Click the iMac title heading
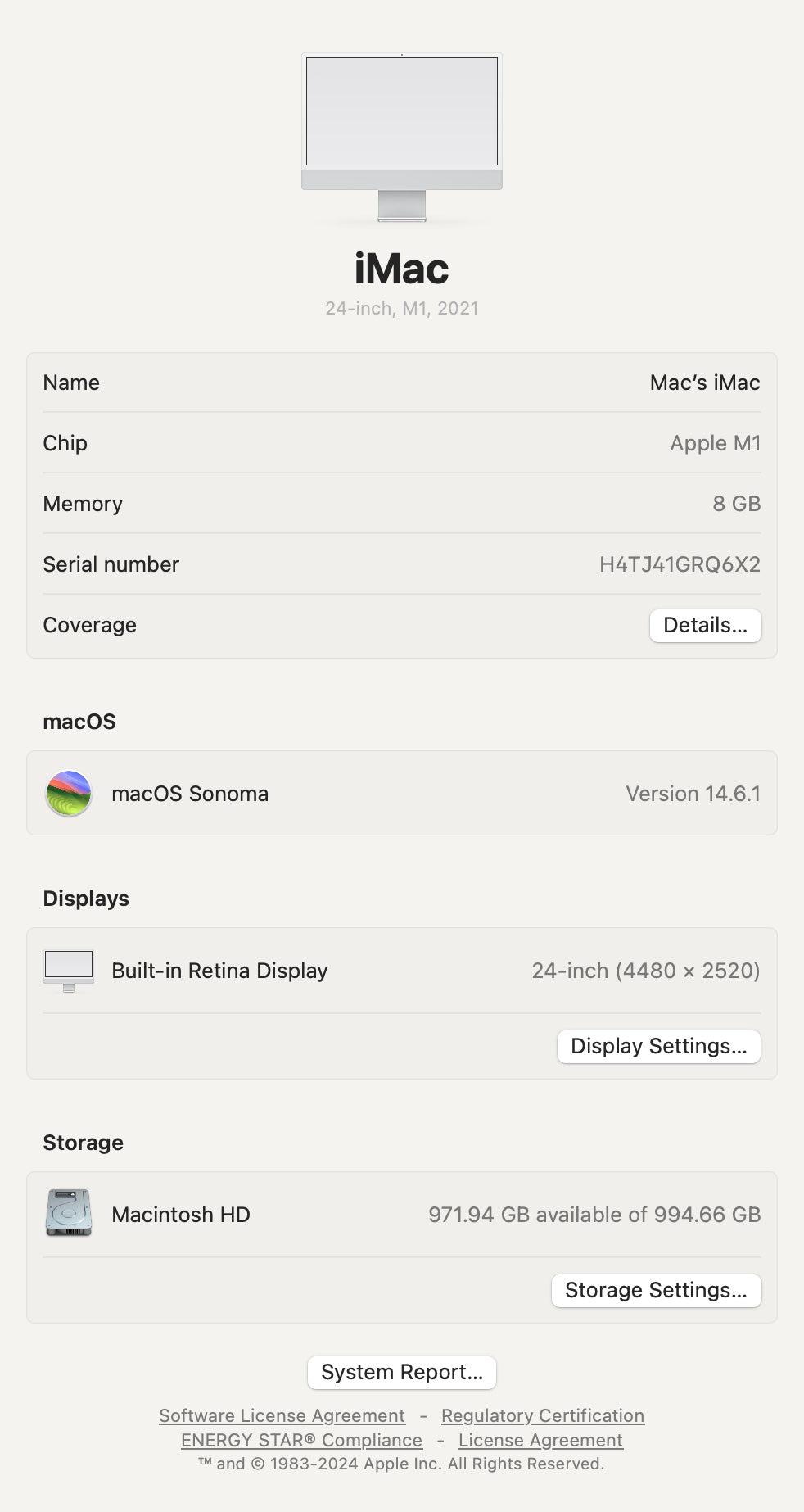This screenshot has width=804, height=1512. [x=401, y=268]
